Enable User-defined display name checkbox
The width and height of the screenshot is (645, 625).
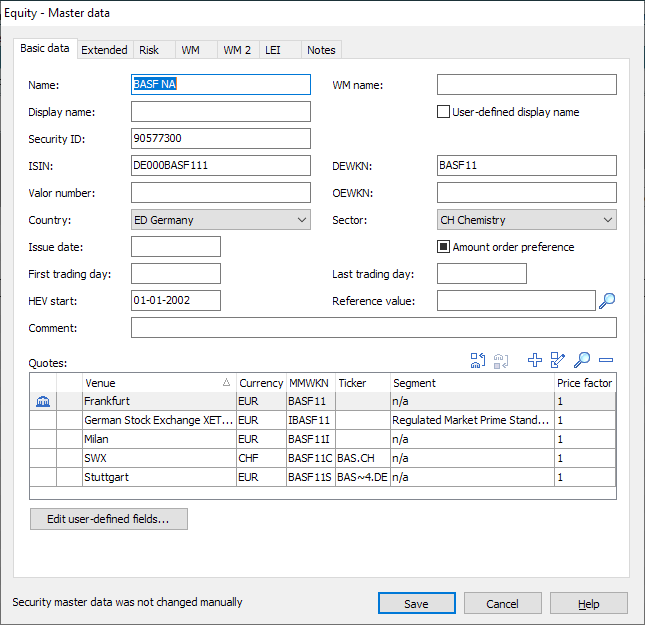(444, 112)
